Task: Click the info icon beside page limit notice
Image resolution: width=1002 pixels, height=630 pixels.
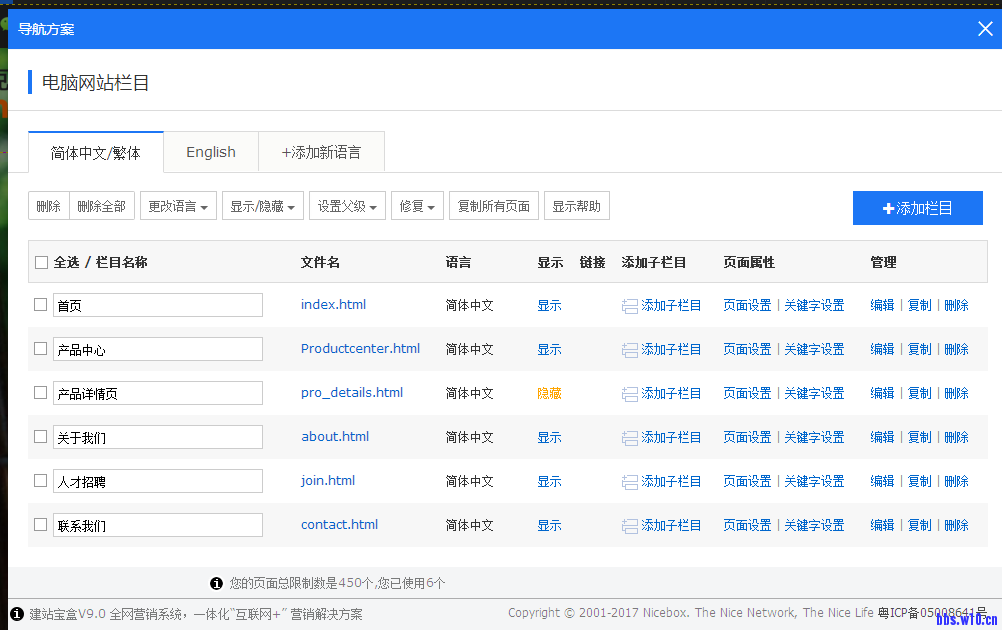Action: [216, 583]
